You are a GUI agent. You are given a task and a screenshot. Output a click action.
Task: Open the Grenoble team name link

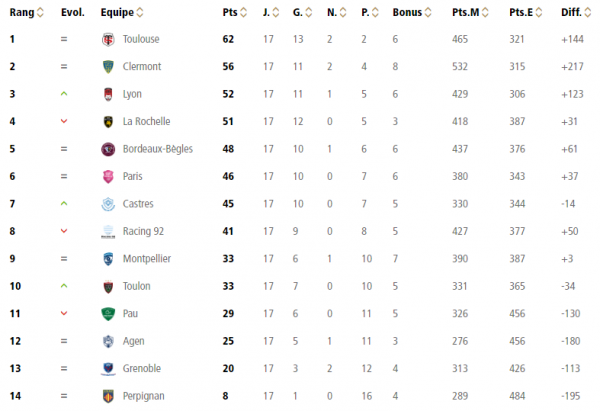coord(142,369)
